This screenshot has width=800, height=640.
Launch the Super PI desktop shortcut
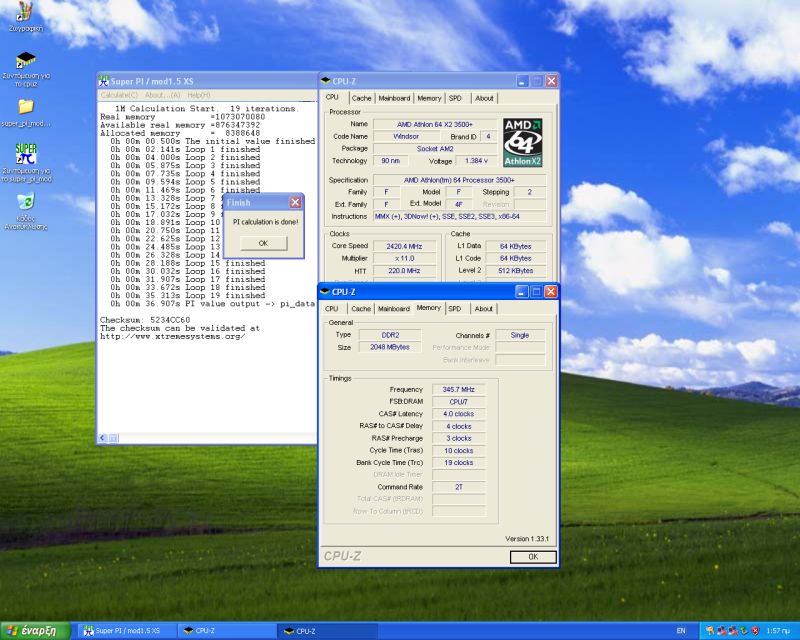(x=26, y=154)
